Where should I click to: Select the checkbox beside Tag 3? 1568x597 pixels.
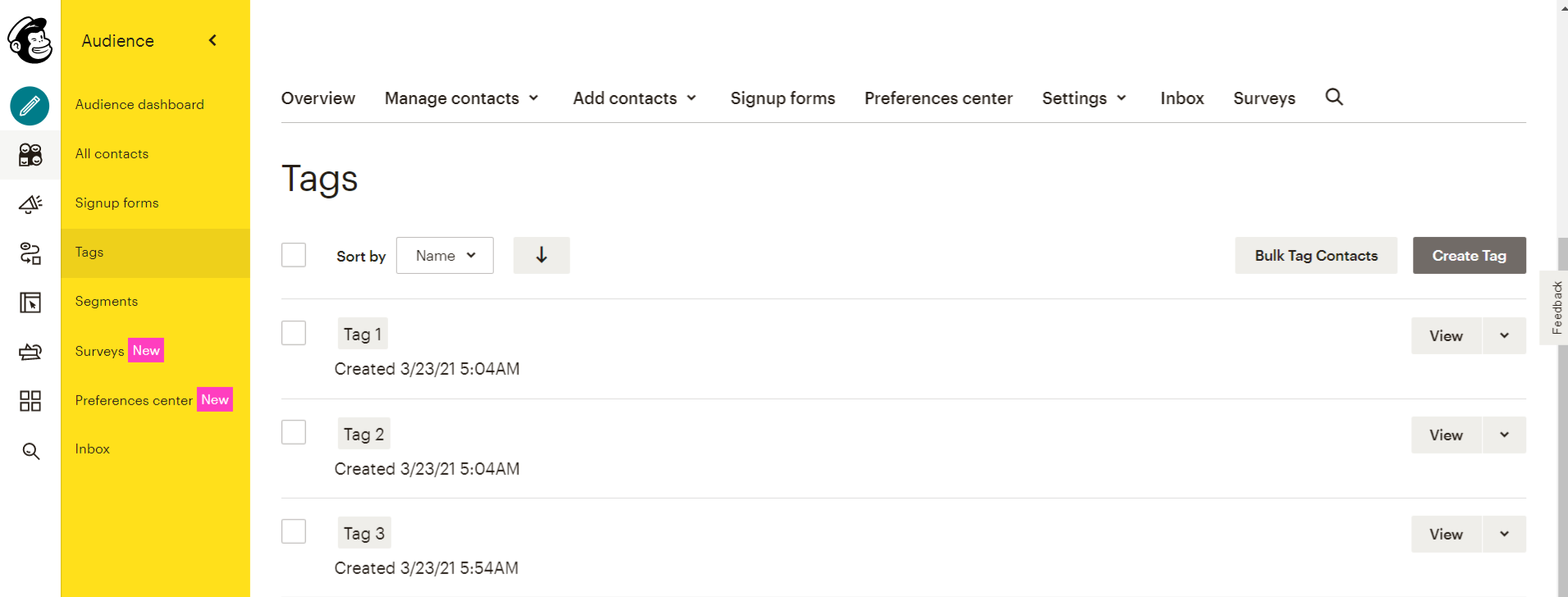(293, 531)
